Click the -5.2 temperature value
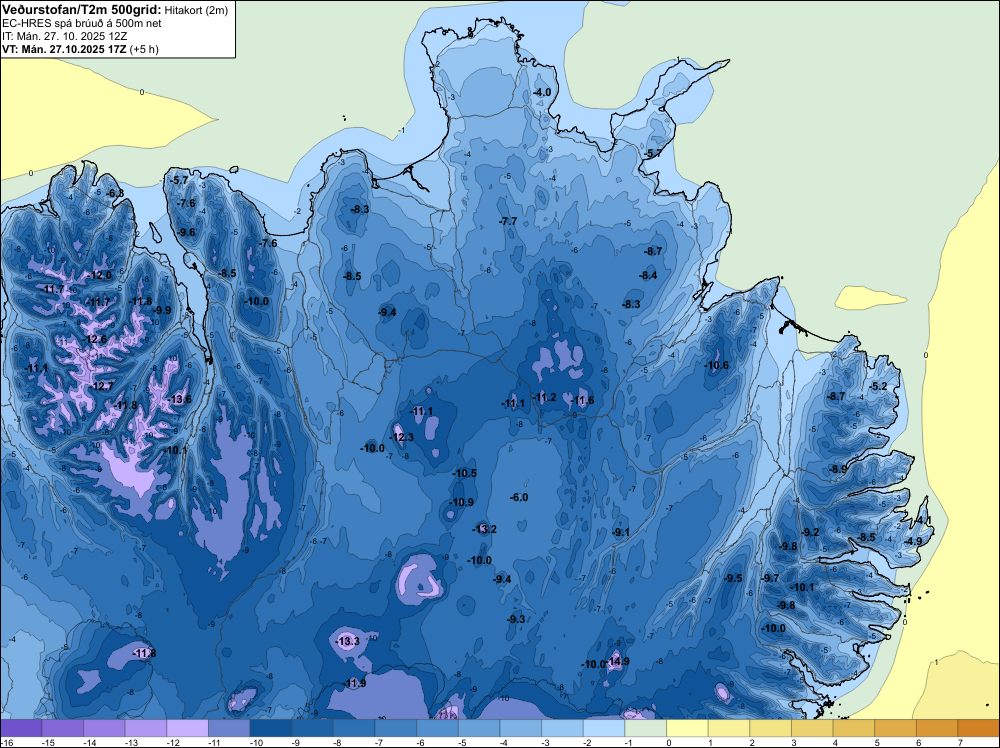1000x748 pixels. 878,386
